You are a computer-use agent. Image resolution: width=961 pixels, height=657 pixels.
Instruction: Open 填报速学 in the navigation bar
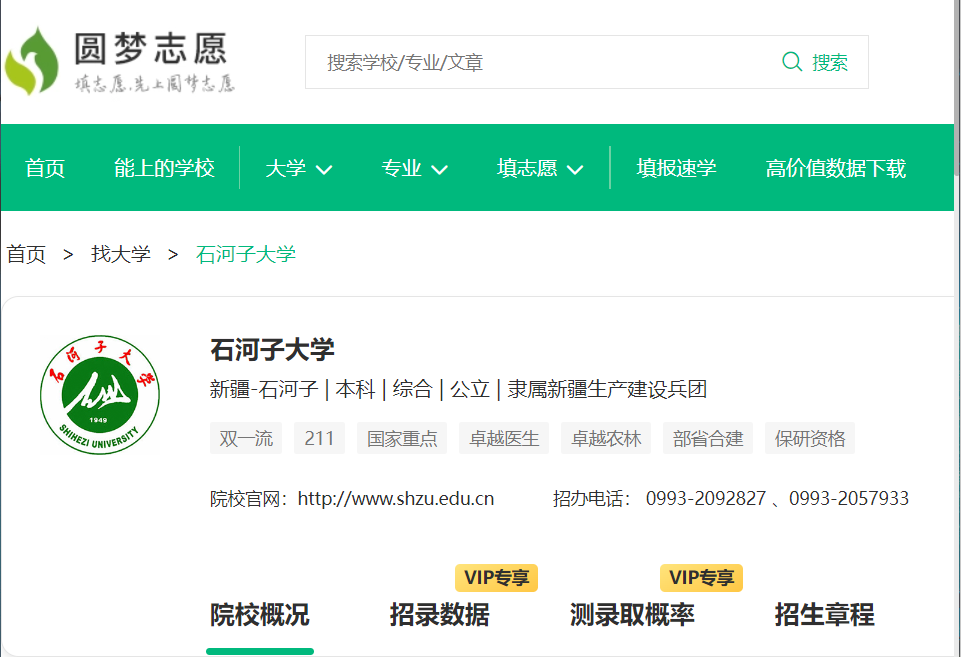point(676,168)
